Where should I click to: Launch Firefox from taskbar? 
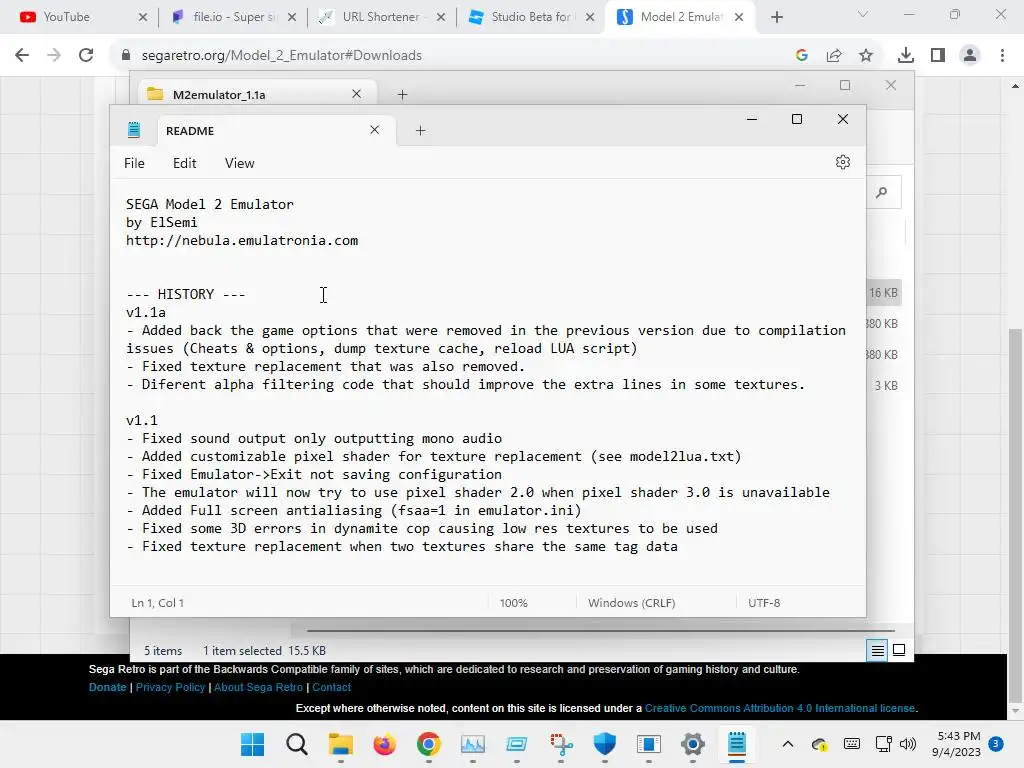pos(385,744)
